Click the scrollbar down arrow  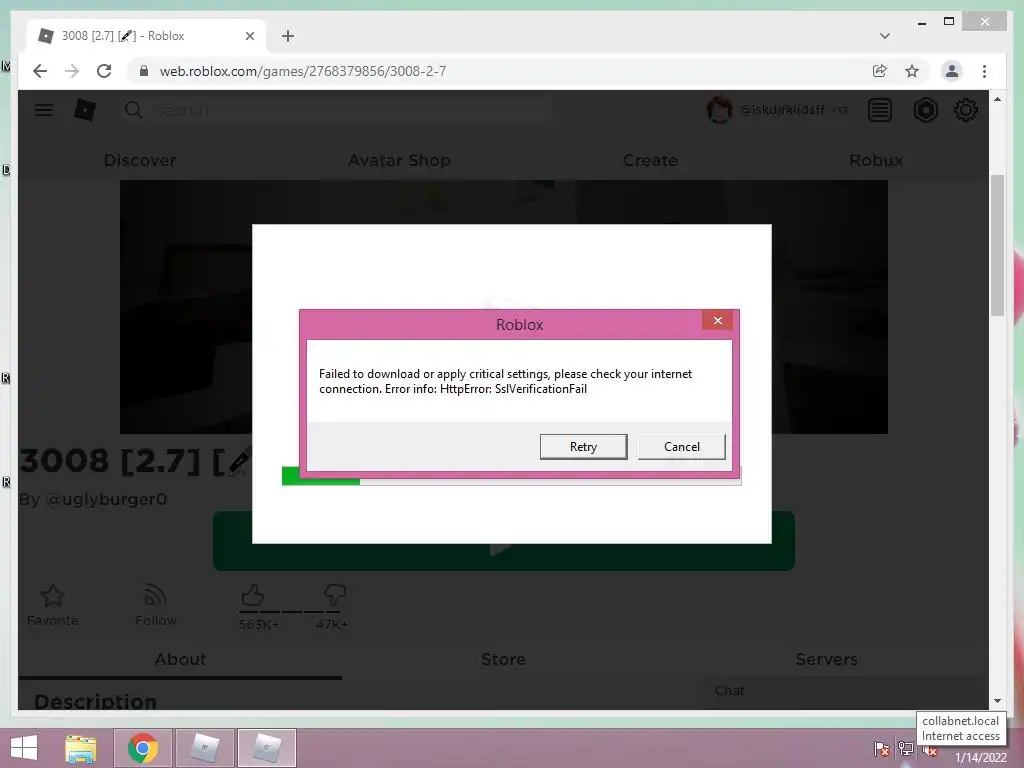coord(997,701)
